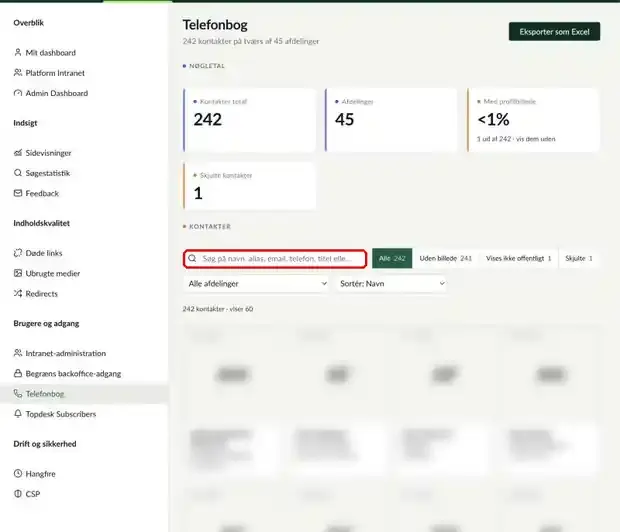
Task: Click the NØGLETAL section label
Action: pos(207,66)
